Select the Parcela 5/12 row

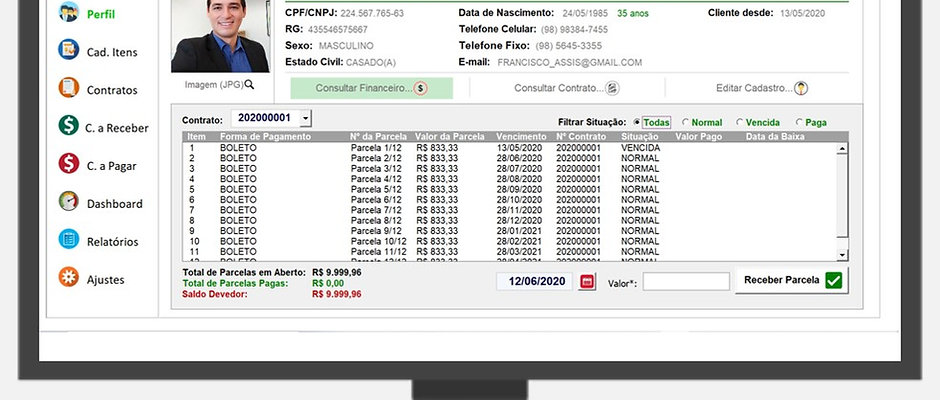coord(510,189)
